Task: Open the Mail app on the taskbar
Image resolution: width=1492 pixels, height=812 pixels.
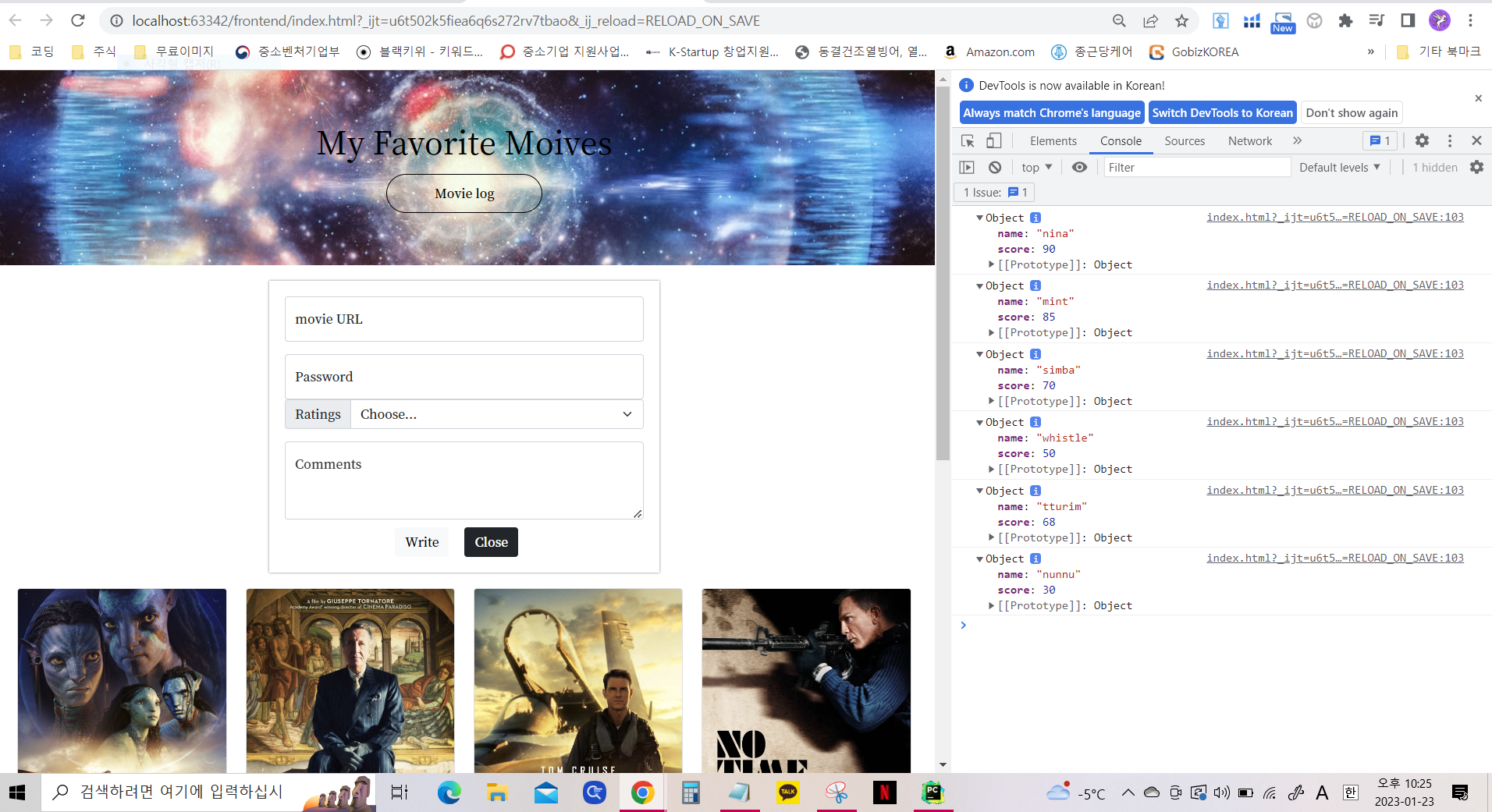Action: coord(546,792)
